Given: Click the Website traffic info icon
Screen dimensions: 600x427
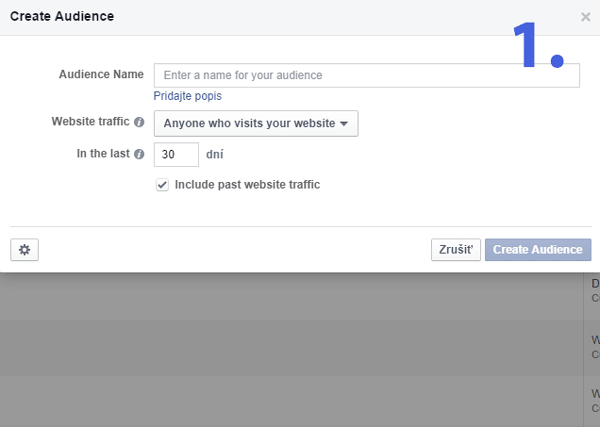Looking at the screenshot, I should pyautogui.click(x=139, y=123).
